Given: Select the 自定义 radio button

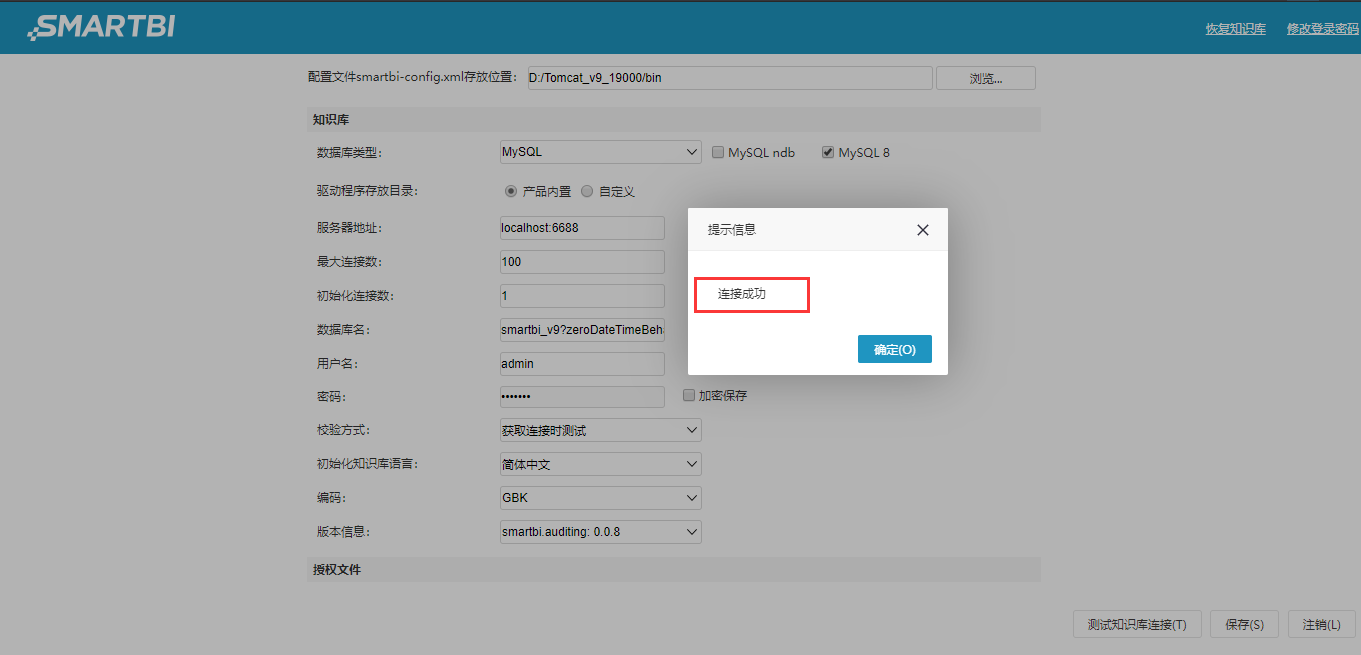Looking at the screenshot, I should click(x=587, y=191).
